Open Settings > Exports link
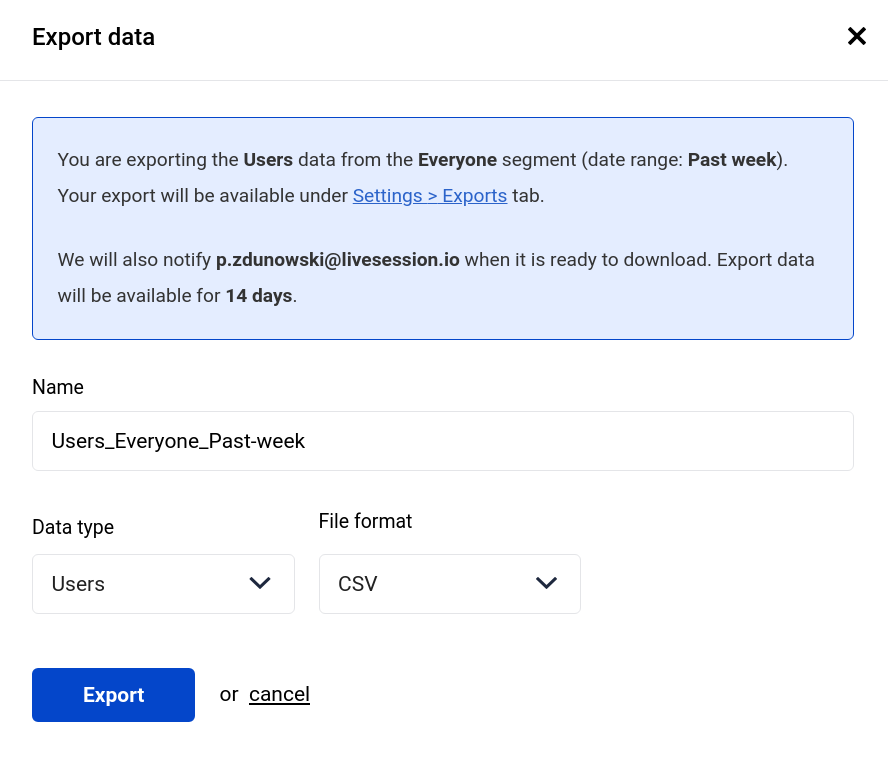Viewport: 888px width, 766px height. (429, 195)
